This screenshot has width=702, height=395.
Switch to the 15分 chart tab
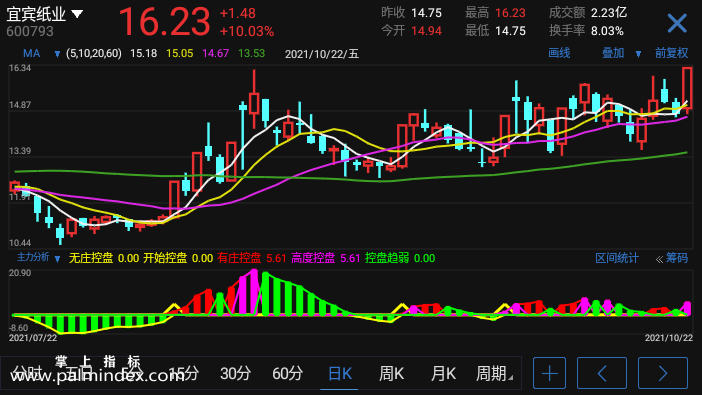pos(184,373)
